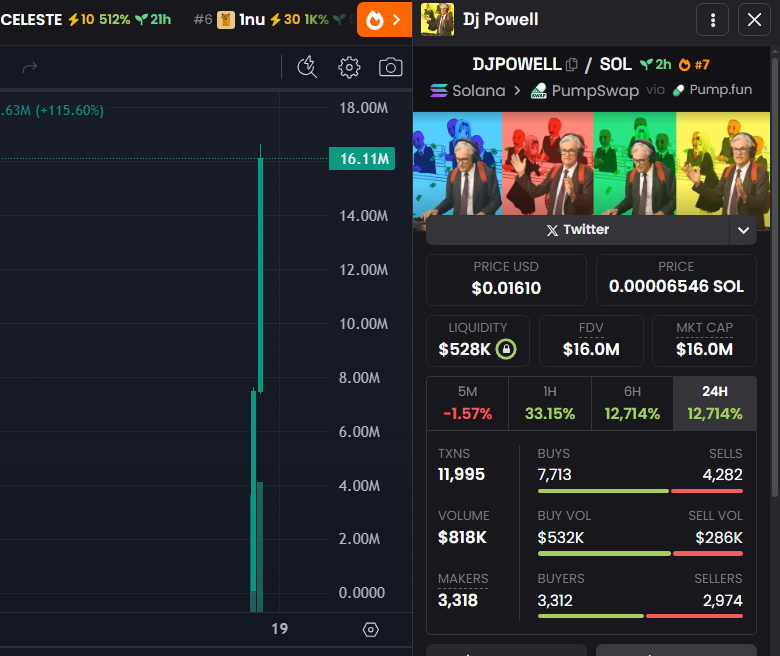Viewport: 780px width, 656px height.
Task: Copy the DJPOWELL token address
Action: click(x=572, y=65)
